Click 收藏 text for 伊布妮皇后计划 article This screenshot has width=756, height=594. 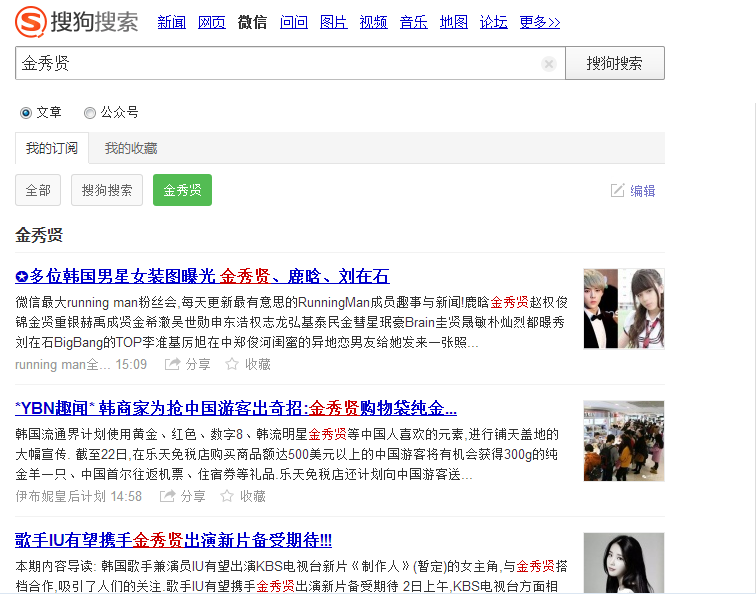[x=253, y=496]
